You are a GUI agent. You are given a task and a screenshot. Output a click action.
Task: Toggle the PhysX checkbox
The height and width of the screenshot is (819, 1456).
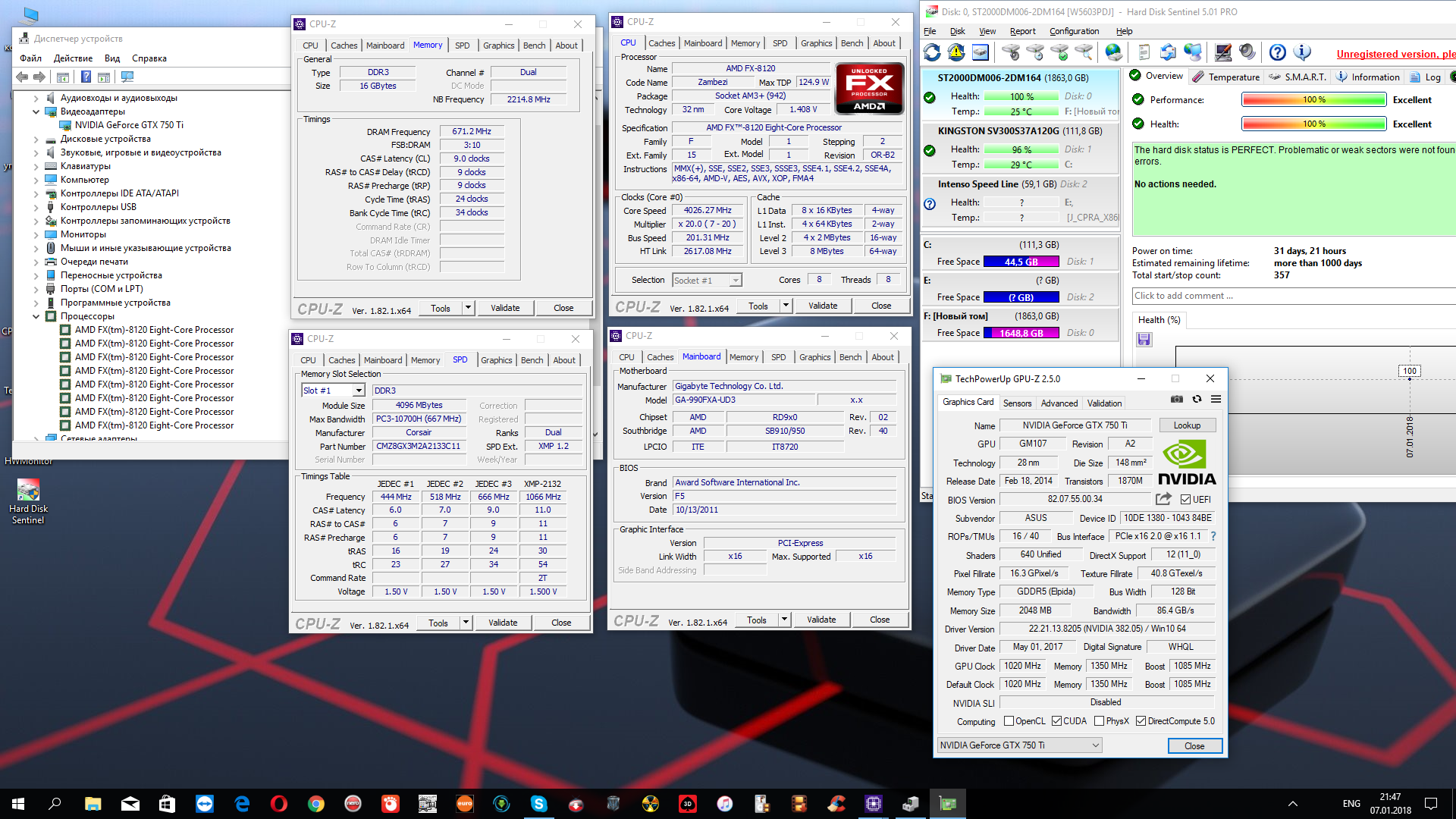(x=1099, y=721)
